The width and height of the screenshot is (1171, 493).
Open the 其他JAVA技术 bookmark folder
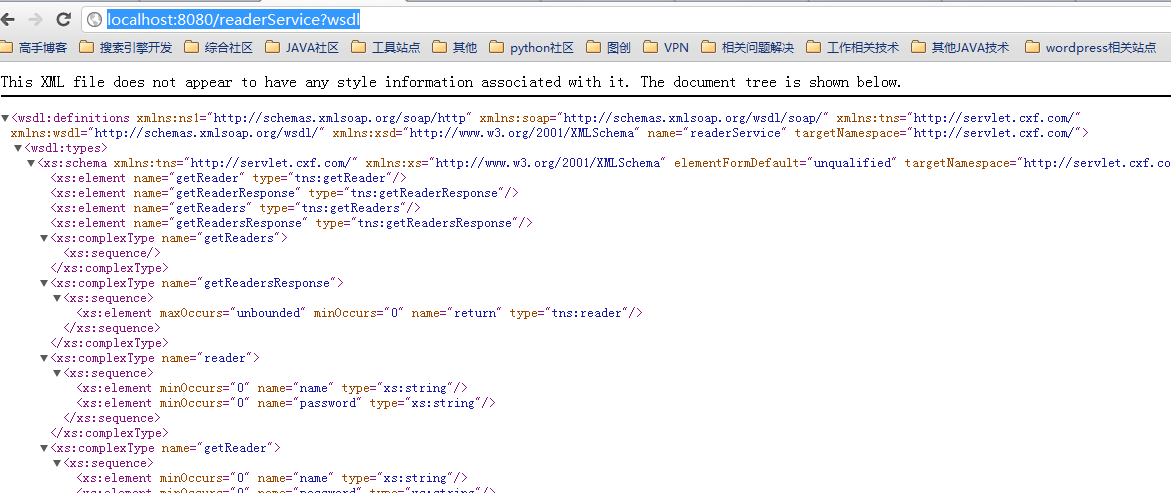pos(960,48)
